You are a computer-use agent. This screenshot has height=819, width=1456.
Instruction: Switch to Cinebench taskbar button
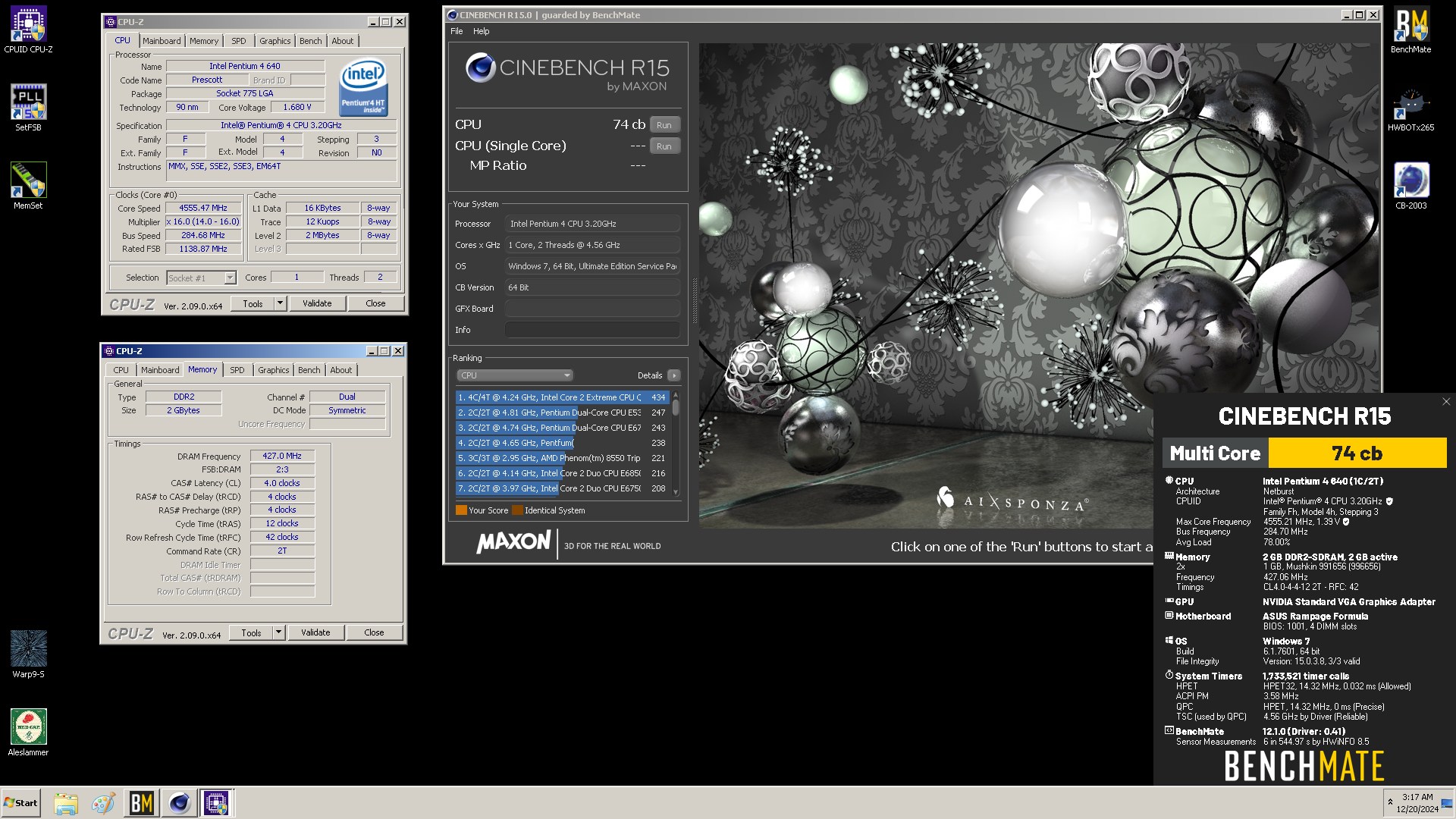click(180, 803)
